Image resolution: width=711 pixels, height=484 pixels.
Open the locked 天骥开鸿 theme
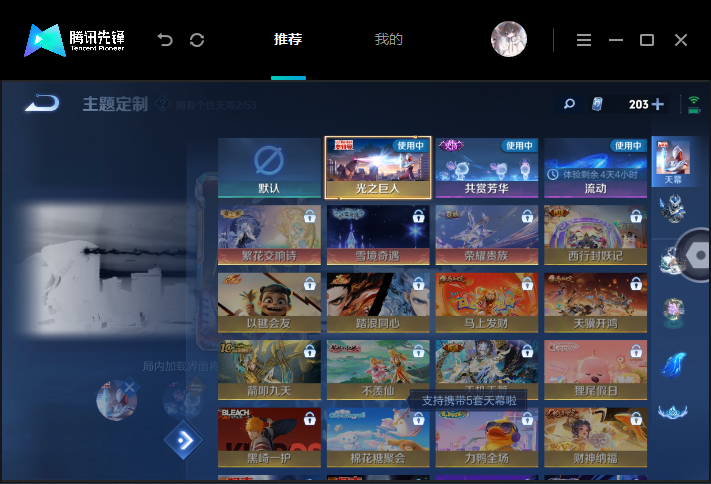595,303
